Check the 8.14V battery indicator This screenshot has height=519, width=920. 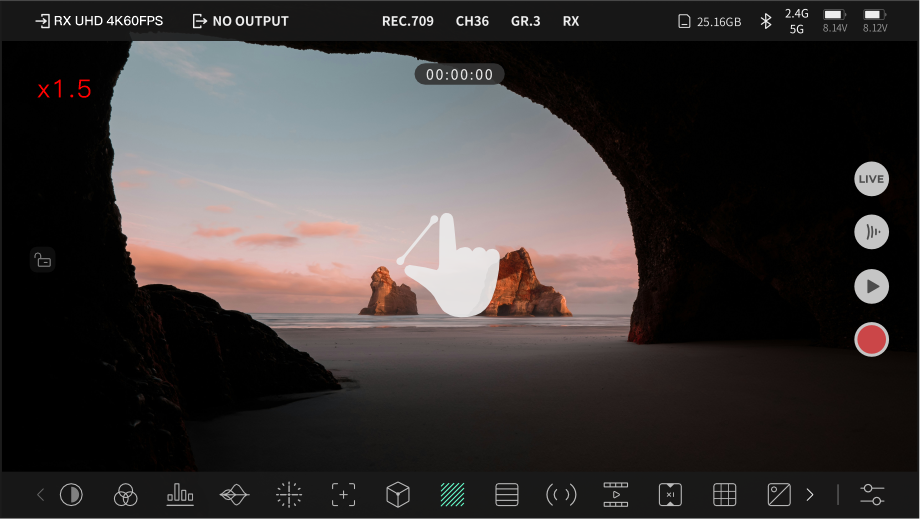coord(835,21)
